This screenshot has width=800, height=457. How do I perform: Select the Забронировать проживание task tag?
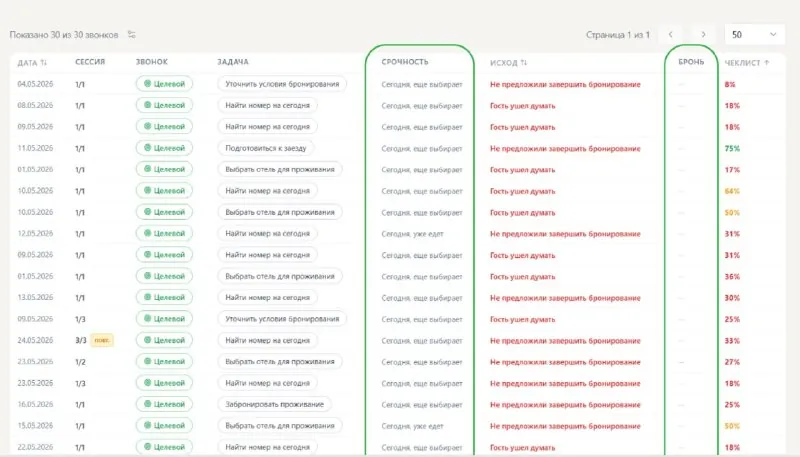click(x=274, y=404)
